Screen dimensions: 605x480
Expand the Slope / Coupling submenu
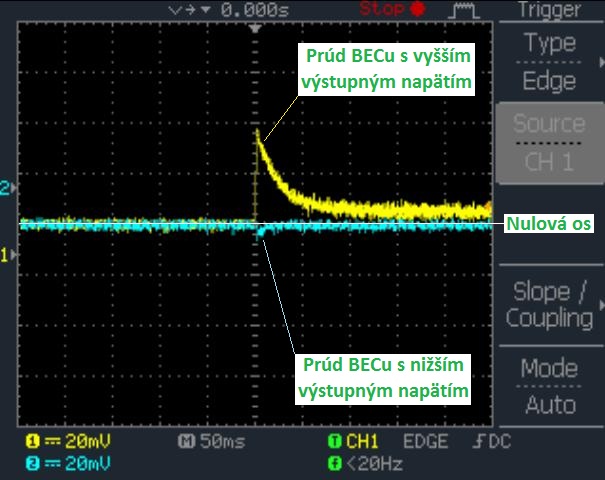[550, 305]
